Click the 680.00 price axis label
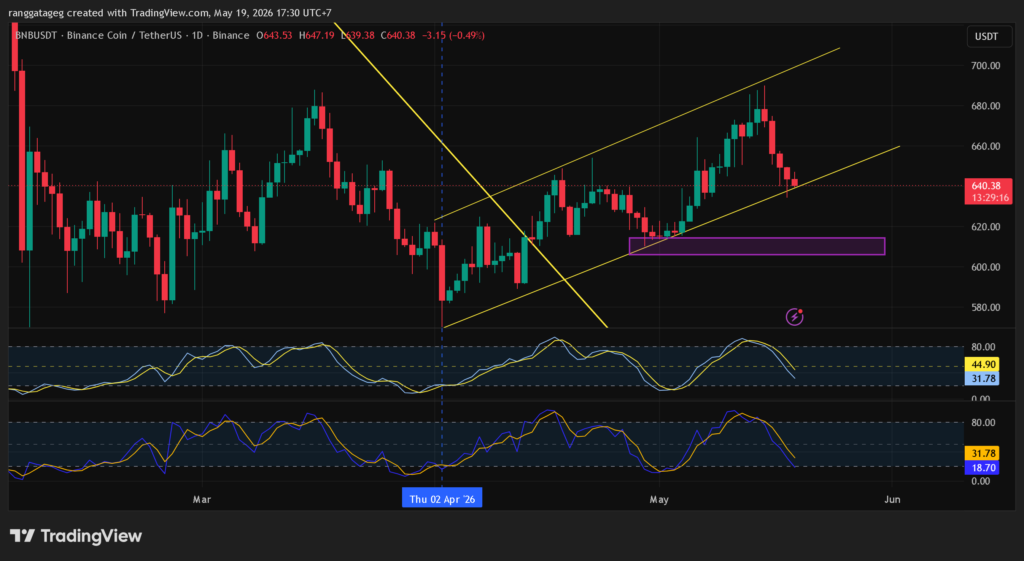 (985, 106)
